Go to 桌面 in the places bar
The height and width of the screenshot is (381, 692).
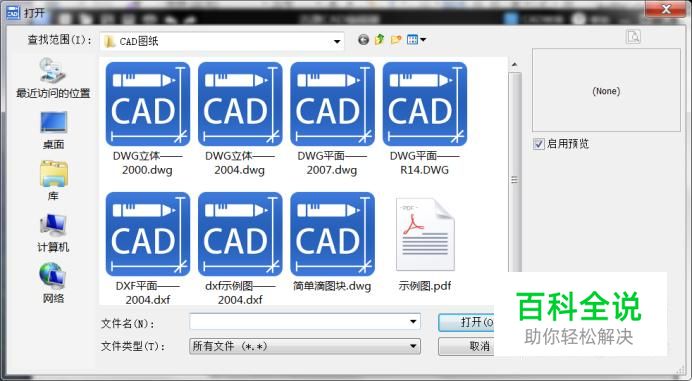tap(53, 130)
